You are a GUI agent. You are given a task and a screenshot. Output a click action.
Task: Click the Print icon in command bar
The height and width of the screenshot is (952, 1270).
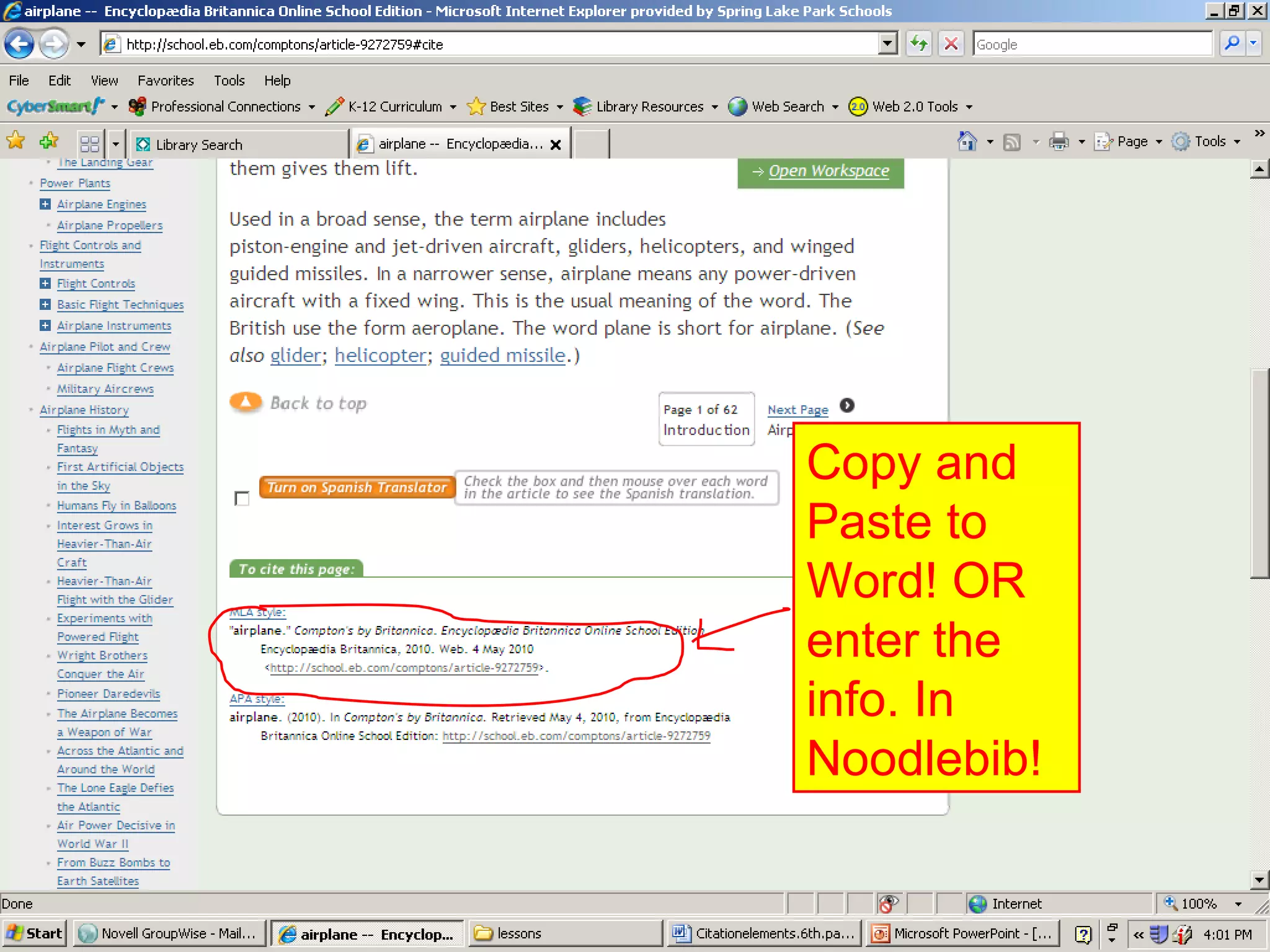pyautogui.click(x=1059, y=142)
